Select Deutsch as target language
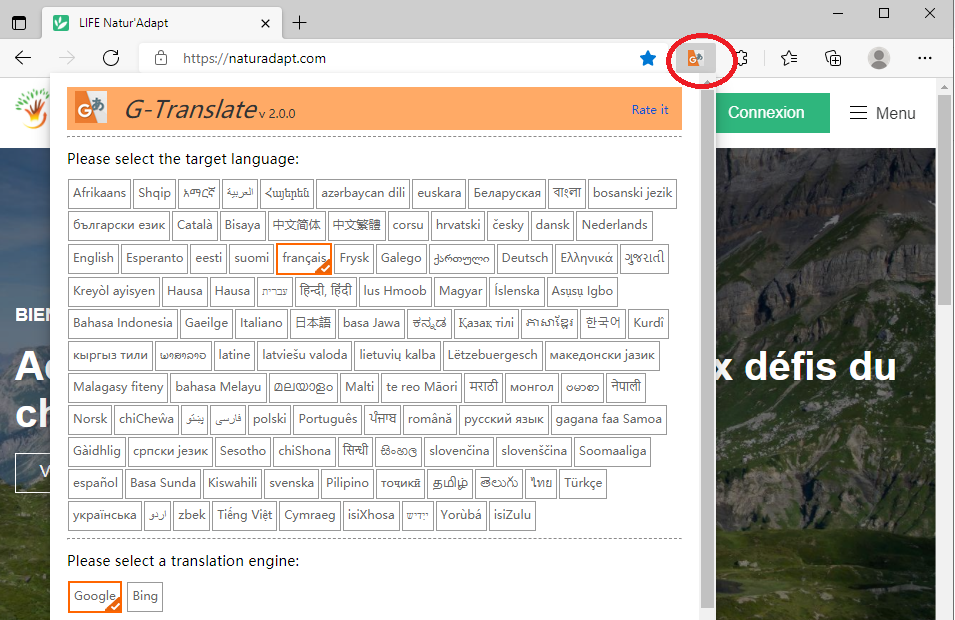This screenshot has height=620, width=955. pos(525,258)
